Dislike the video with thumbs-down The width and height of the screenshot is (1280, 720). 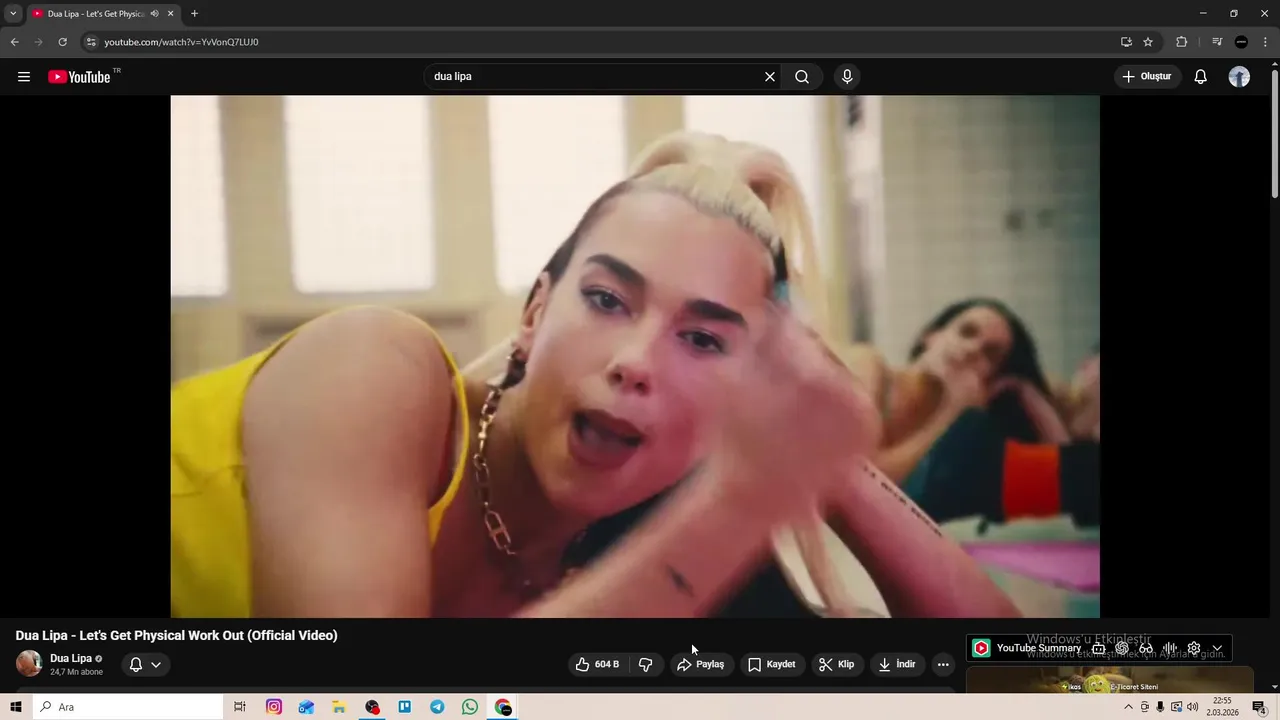click(646, 664)
